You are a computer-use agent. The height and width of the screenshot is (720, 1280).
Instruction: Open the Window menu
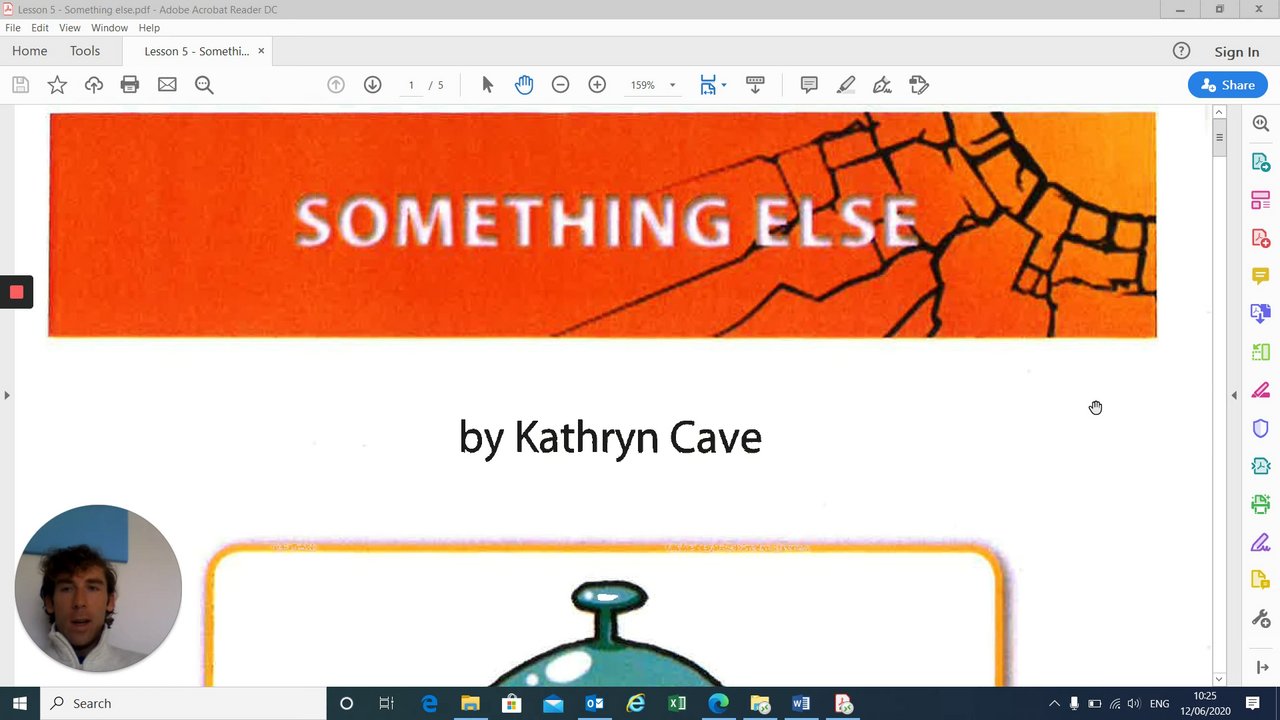(x=109, y=28)
